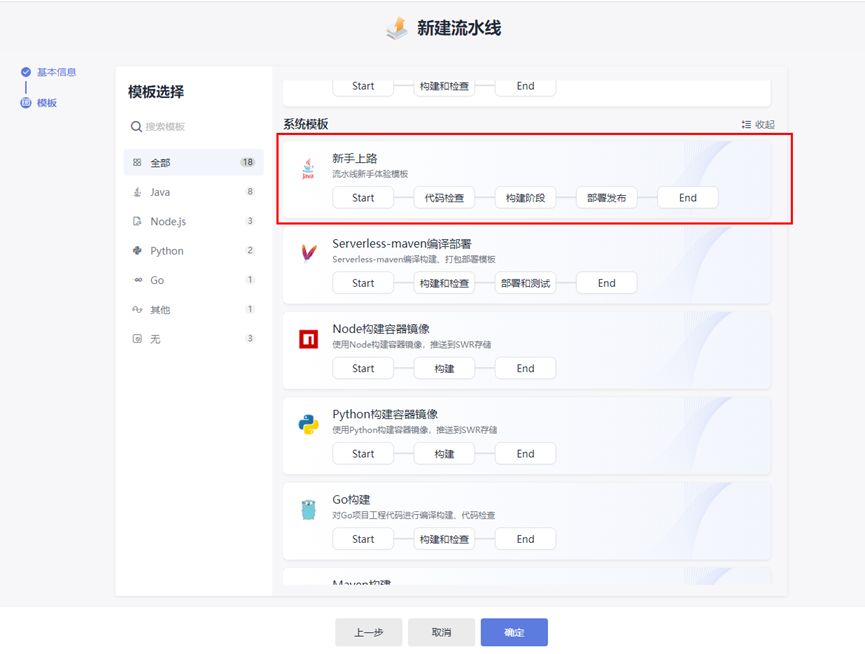This screenshot has width=865, height=654.
Task: Filter templates by 无 category
Action: 194,339
